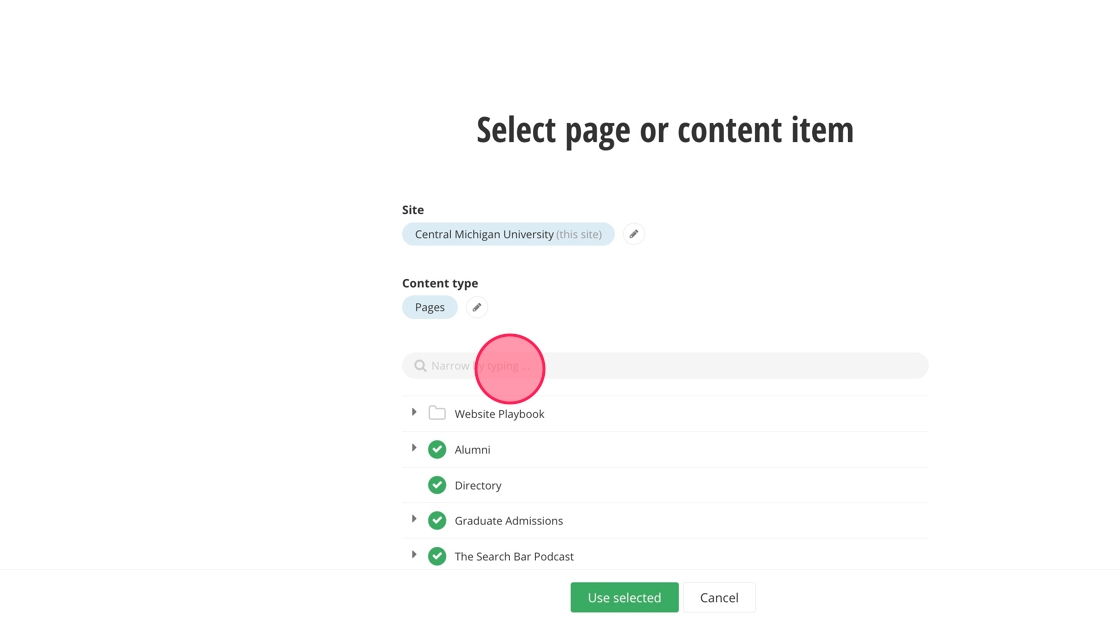Image resolution: width=1120 pixels, height=625 pixels.
Task: Click the Pages content type chip
Action: pyautogui.click(x=430, y=307)
